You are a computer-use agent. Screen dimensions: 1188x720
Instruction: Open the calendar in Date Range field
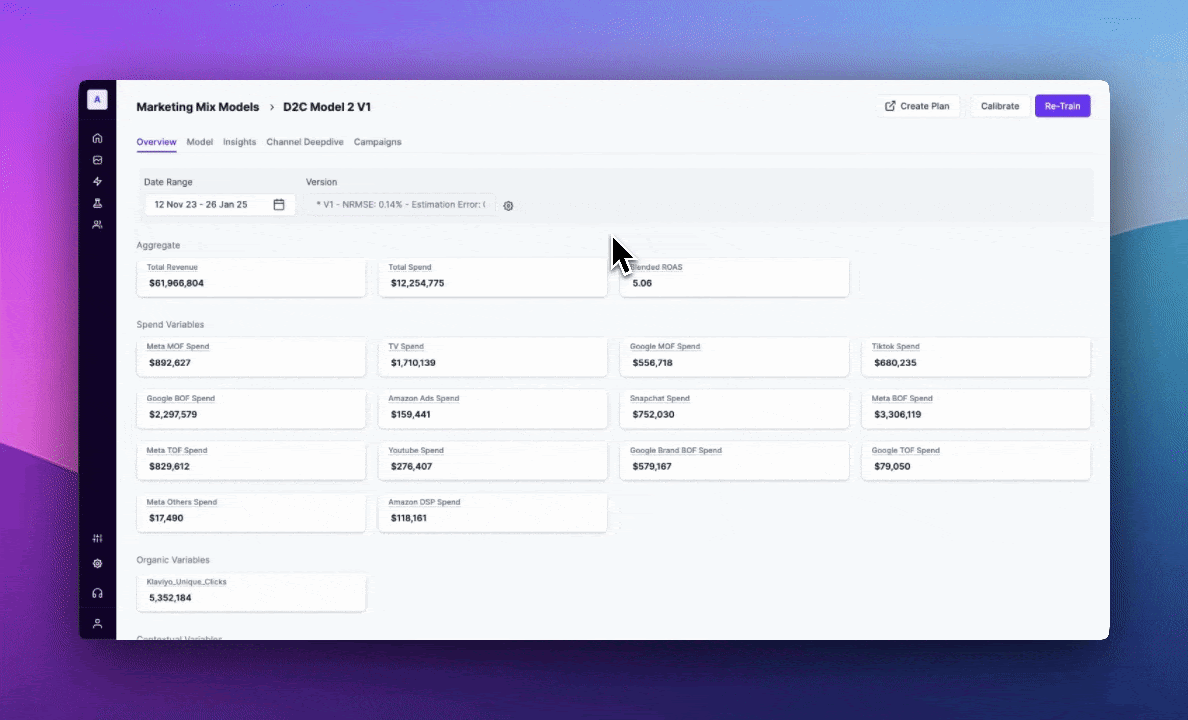(x=279, y=205)
